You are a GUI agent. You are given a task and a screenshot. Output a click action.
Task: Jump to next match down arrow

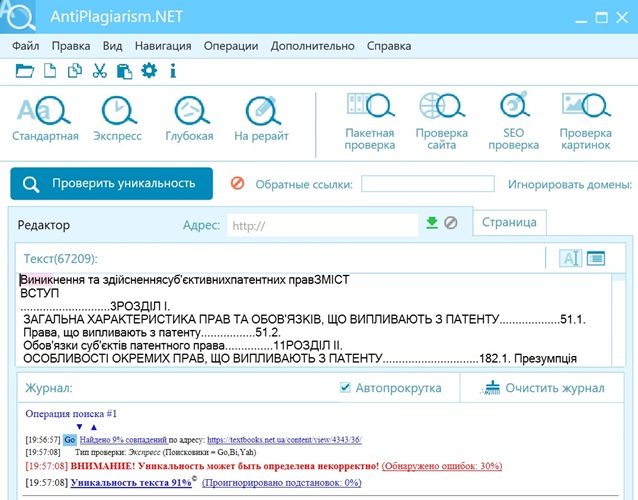pos(79,427)
